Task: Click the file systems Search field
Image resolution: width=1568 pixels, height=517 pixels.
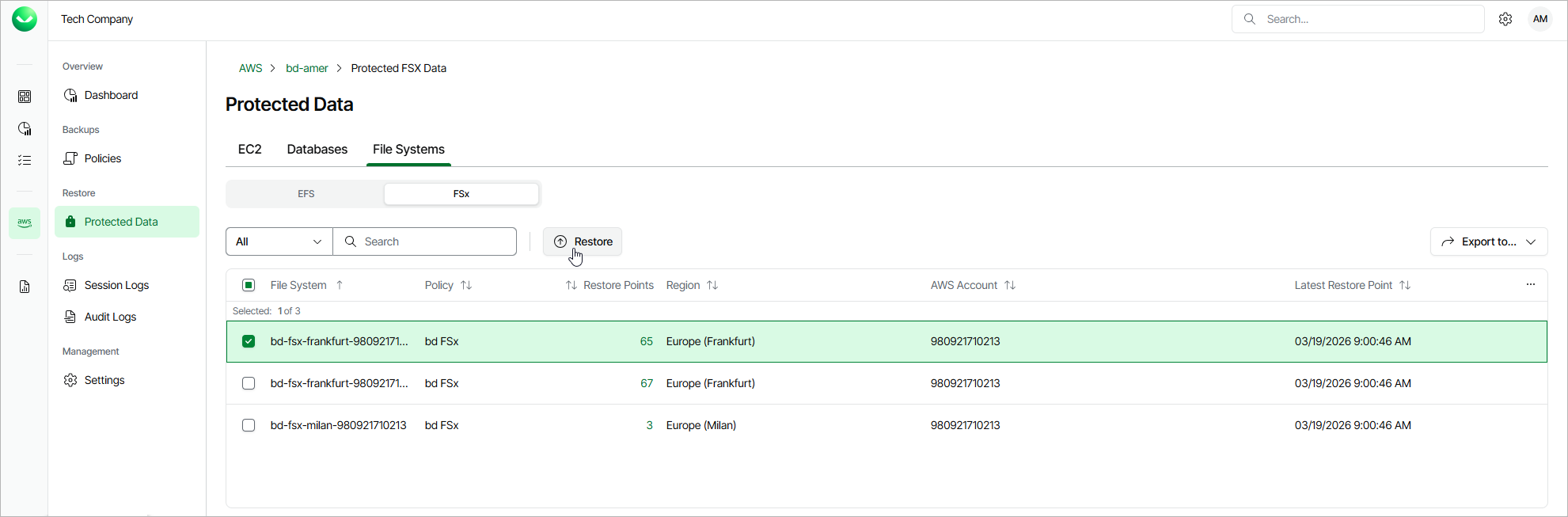Action: [435, 241]
